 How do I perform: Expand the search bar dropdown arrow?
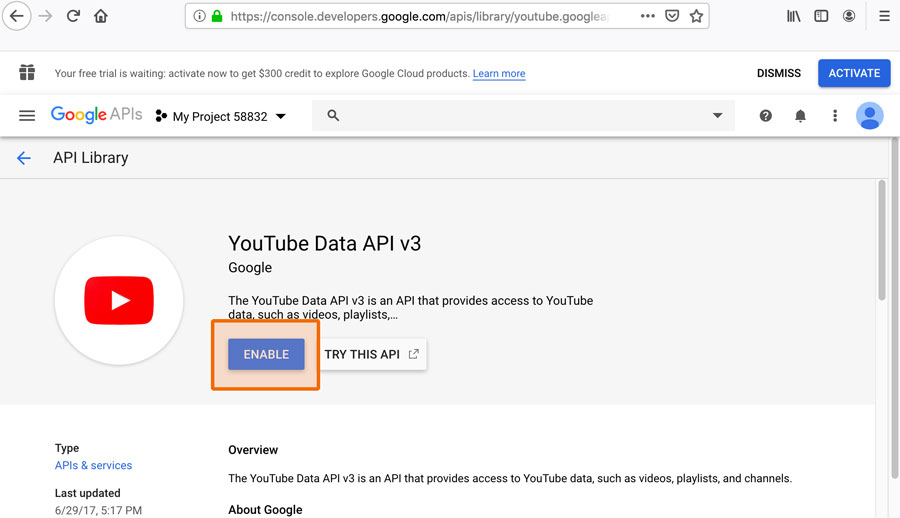[x=717, y=116]
